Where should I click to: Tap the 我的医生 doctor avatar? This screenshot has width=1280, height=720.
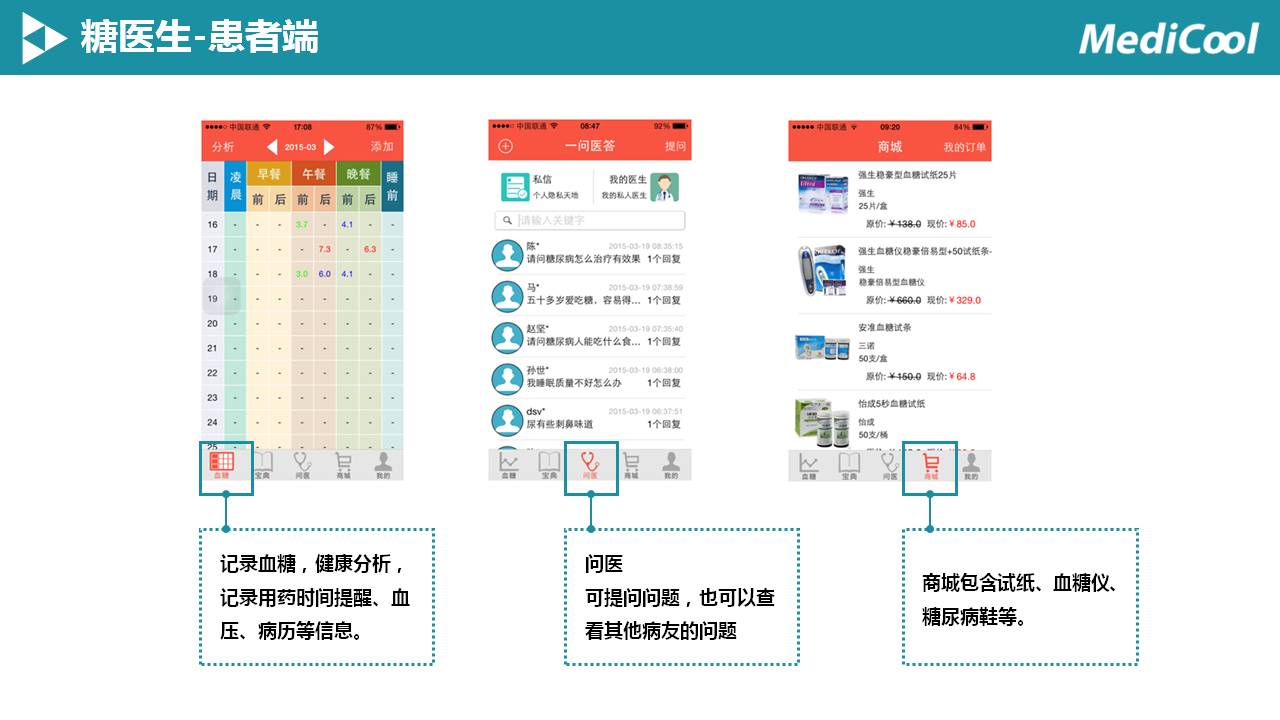coord(664,187)
